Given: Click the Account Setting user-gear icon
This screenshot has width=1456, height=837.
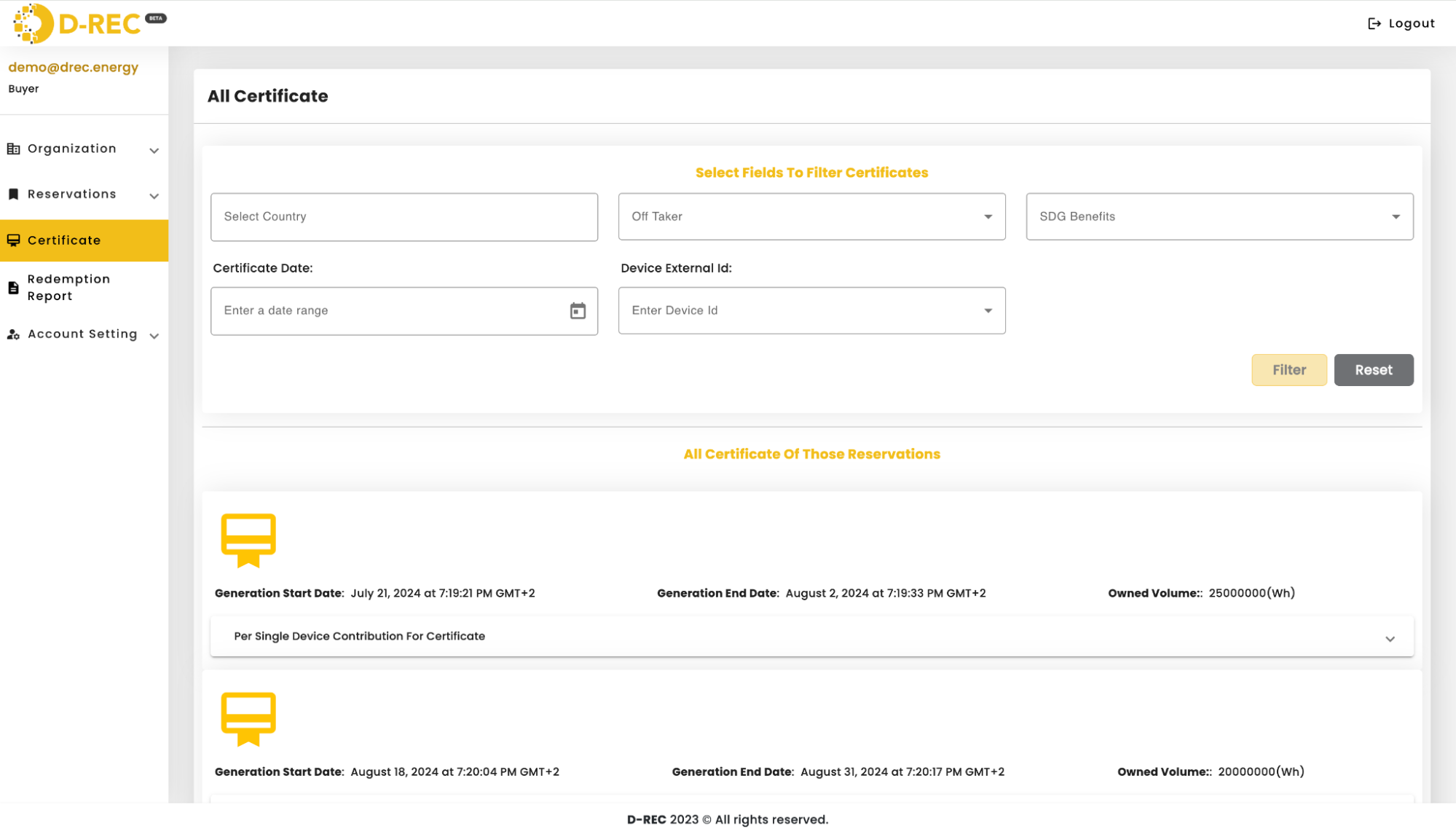Looking at the screenshot, I should (x=13, y=334).
